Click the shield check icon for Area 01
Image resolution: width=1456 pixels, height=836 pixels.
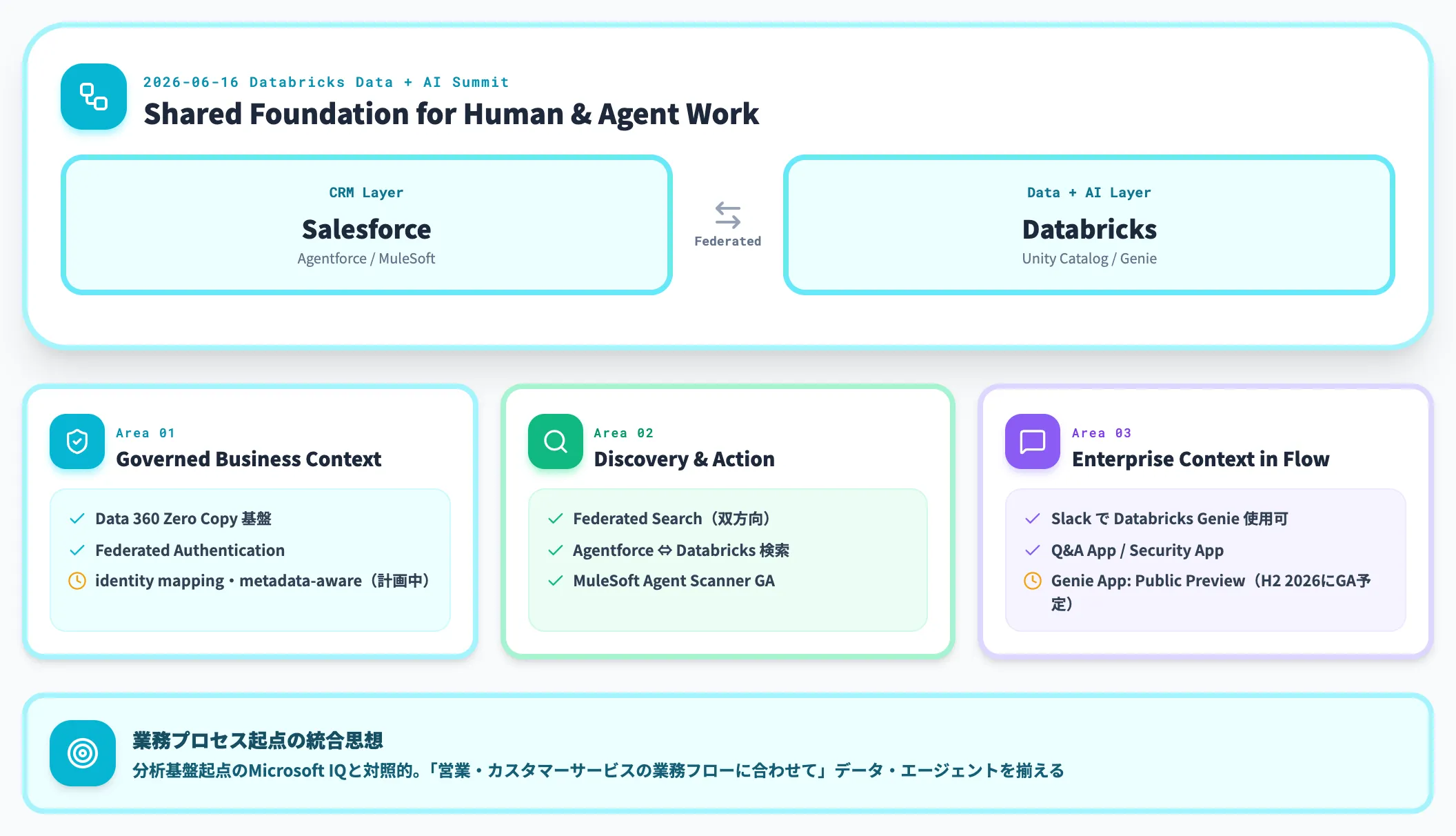pyautogui.click(x=77, y=441)
